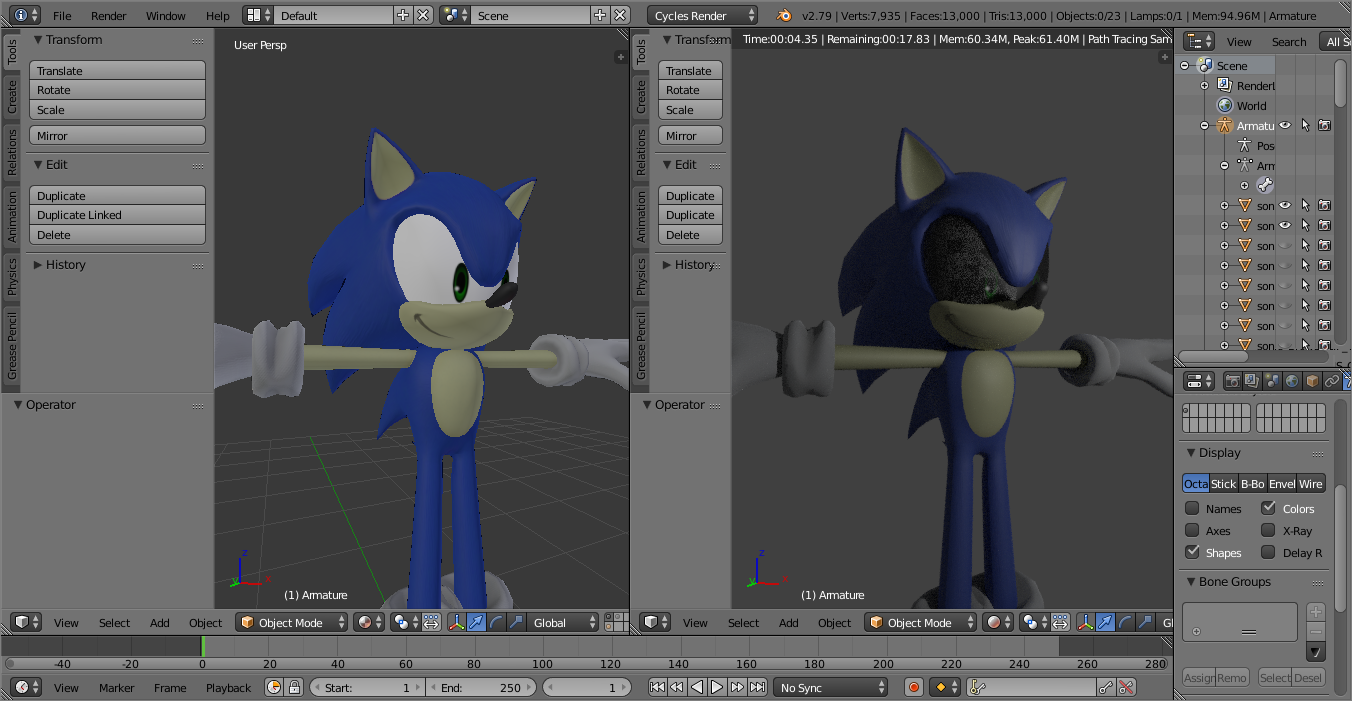This screenshot has height=701, width=1352.
Task: Open the No Sync playback dropdown
Action: click(x=831, y=687)
